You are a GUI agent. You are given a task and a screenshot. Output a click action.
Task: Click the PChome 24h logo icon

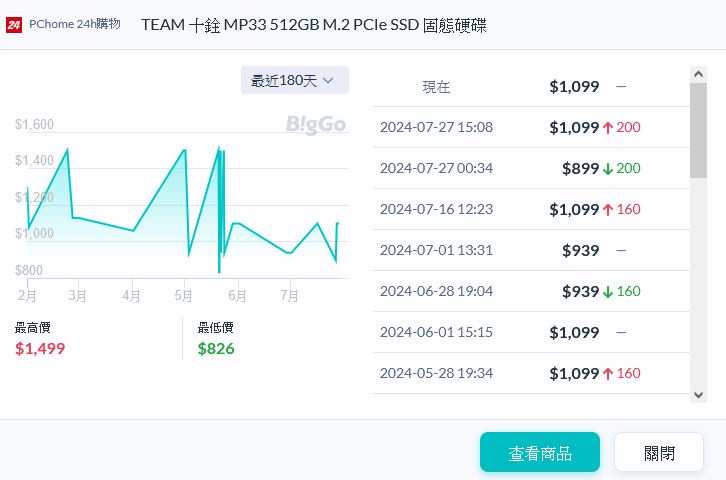point(15,23)
